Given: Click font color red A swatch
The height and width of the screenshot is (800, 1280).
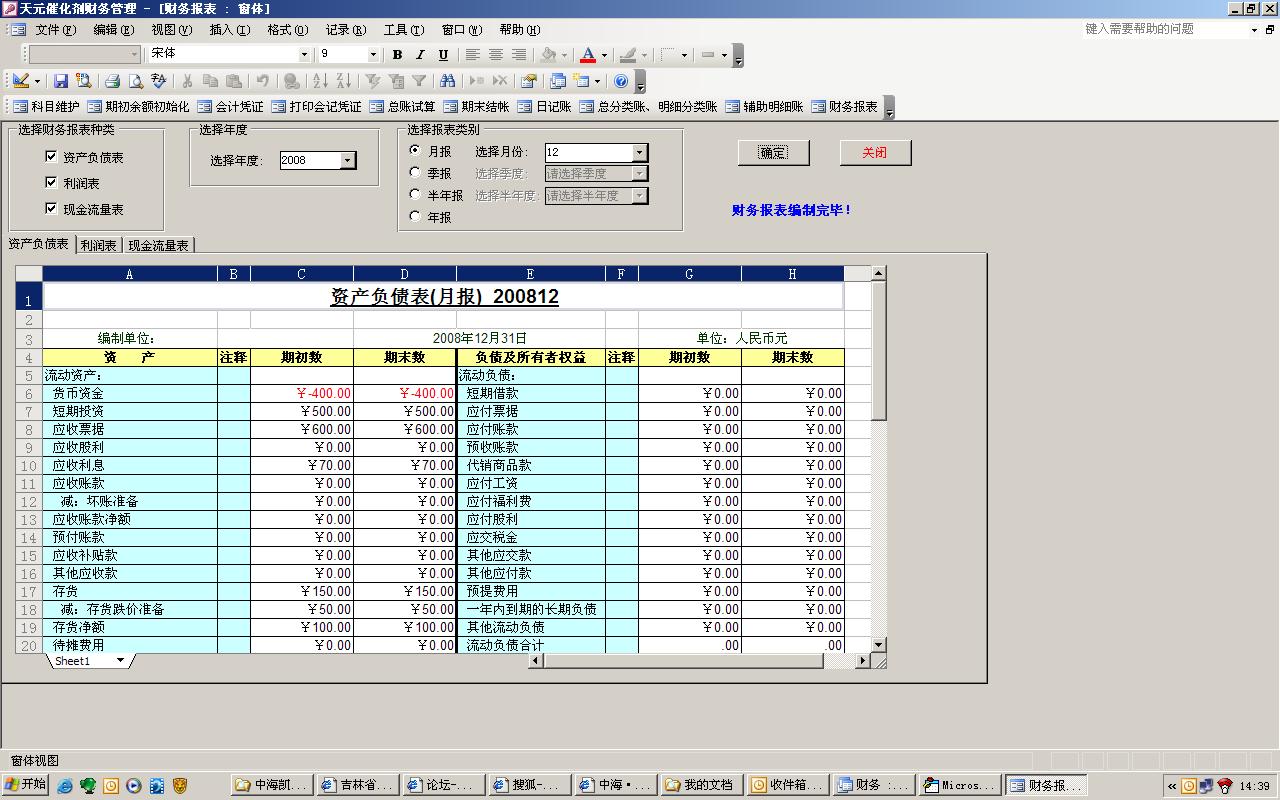Looking at the screenshot, I should click(x=588, y=55).
